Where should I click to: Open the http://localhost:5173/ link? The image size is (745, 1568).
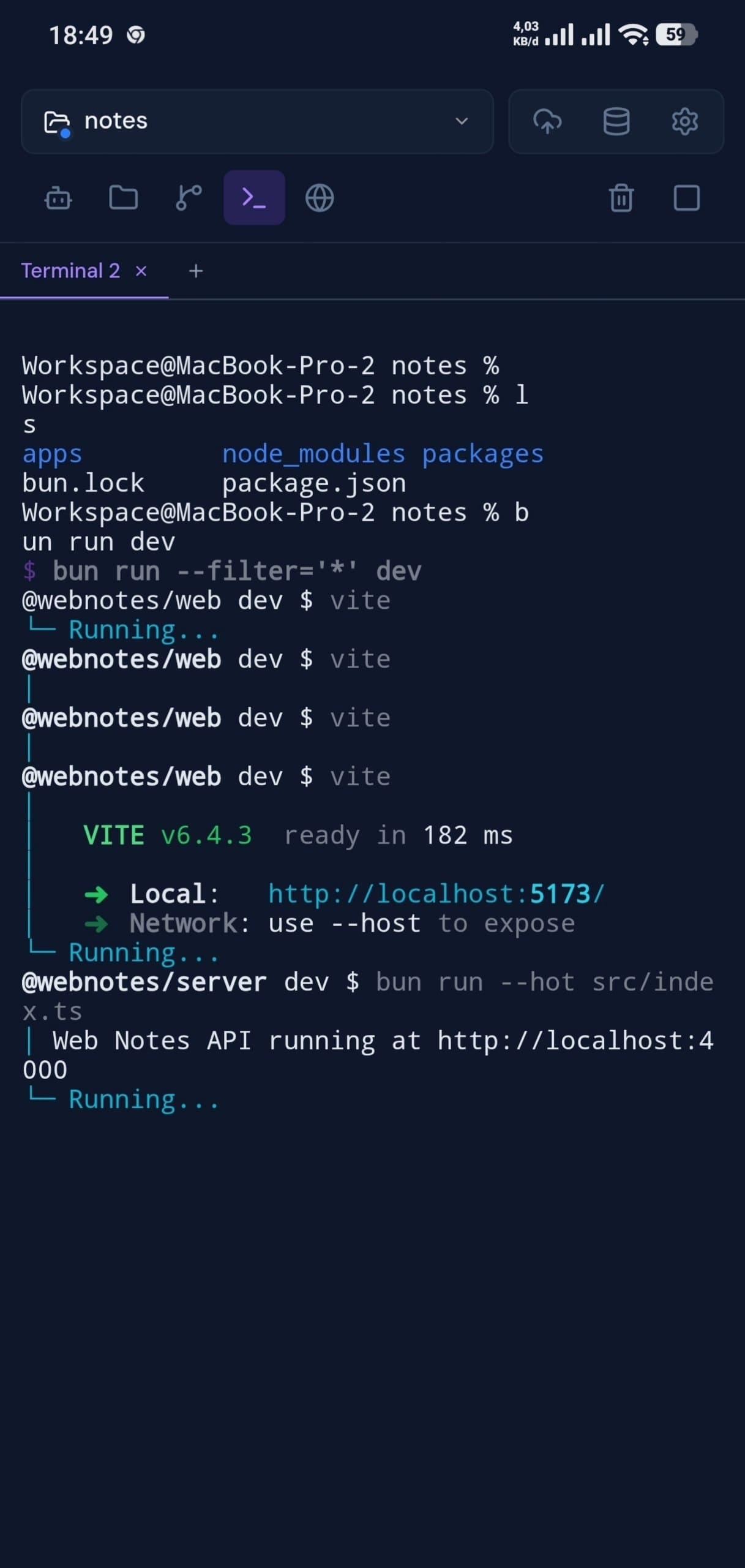(x=436, y=894)
